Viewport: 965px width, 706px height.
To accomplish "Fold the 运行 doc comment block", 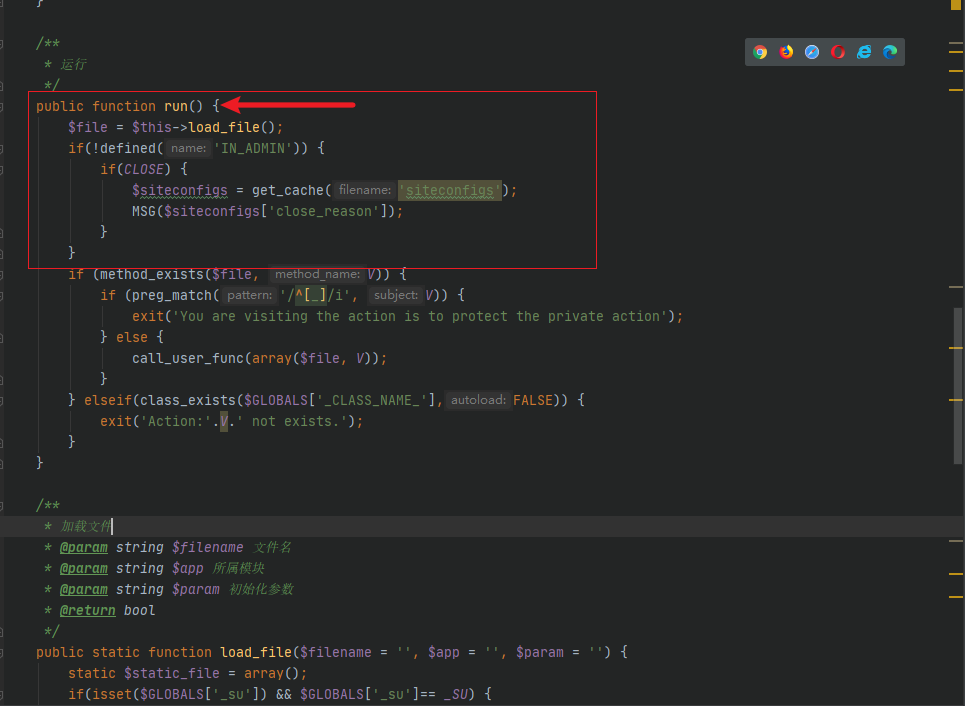I will pyautogui.click(x=3, y=43).
